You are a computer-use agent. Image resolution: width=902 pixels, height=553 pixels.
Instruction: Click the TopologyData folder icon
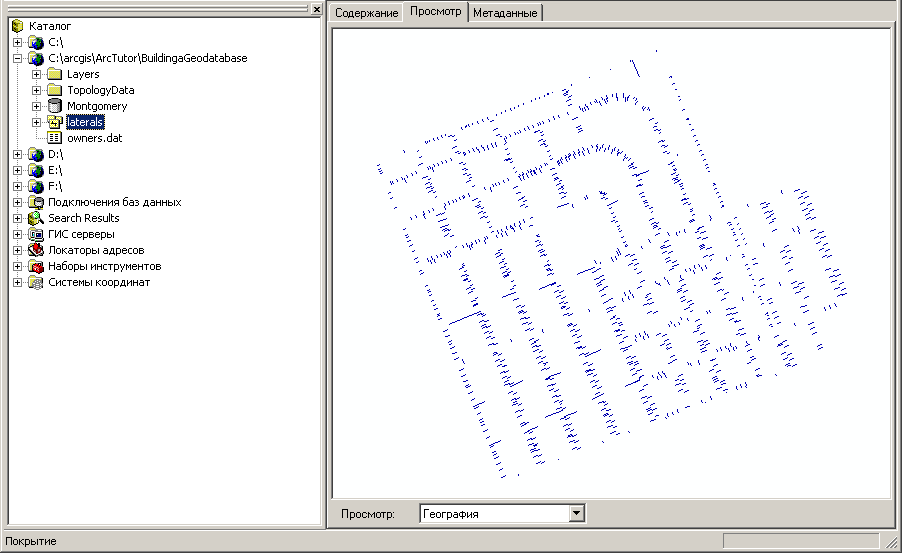tap(55, 90)
